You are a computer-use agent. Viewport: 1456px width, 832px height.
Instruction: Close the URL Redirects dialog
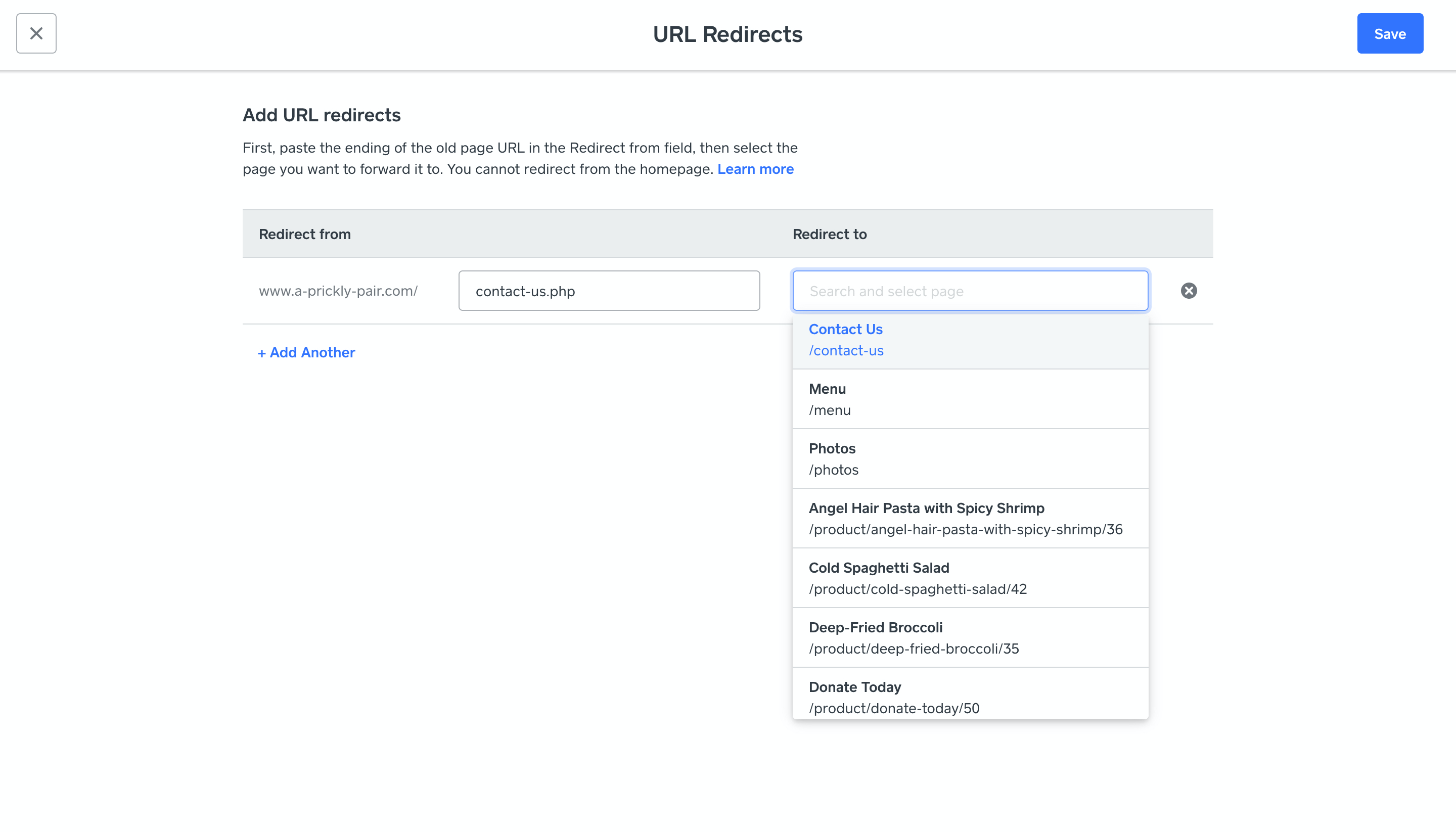click(x=36, y=34)
